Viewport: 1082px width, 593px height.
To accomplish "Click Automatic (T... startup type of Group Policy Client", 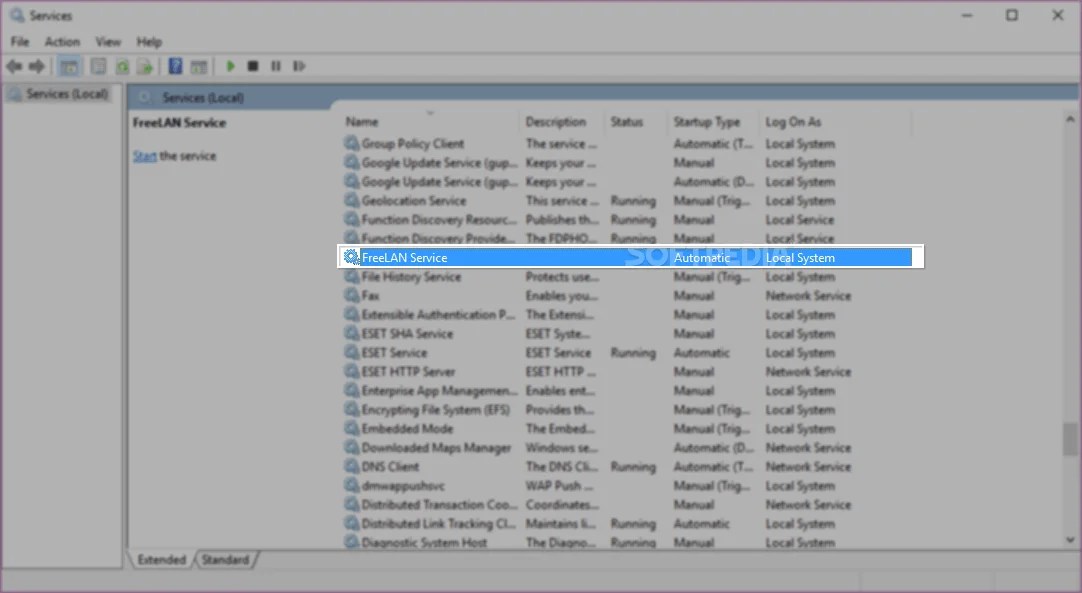I will pyautogui.click(x=714, y=144).
